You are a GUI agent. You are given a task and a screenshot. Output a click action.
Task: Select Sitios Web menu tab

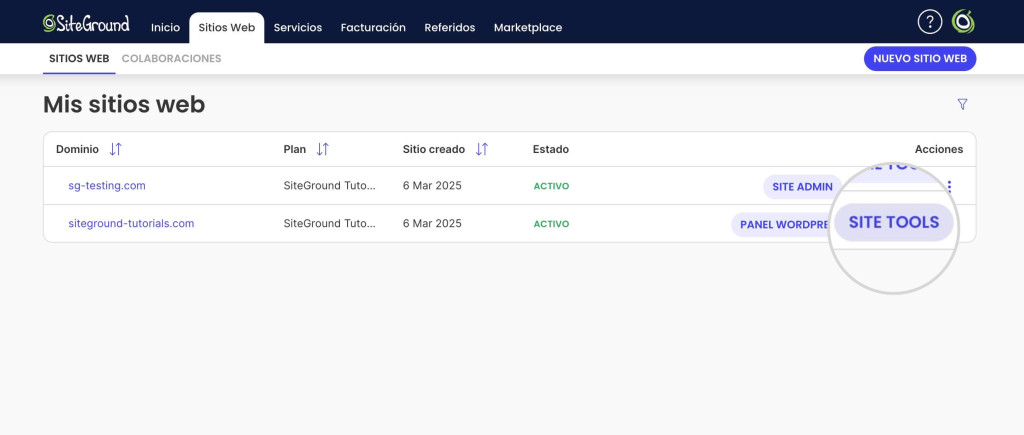click(x=227, y=27)
